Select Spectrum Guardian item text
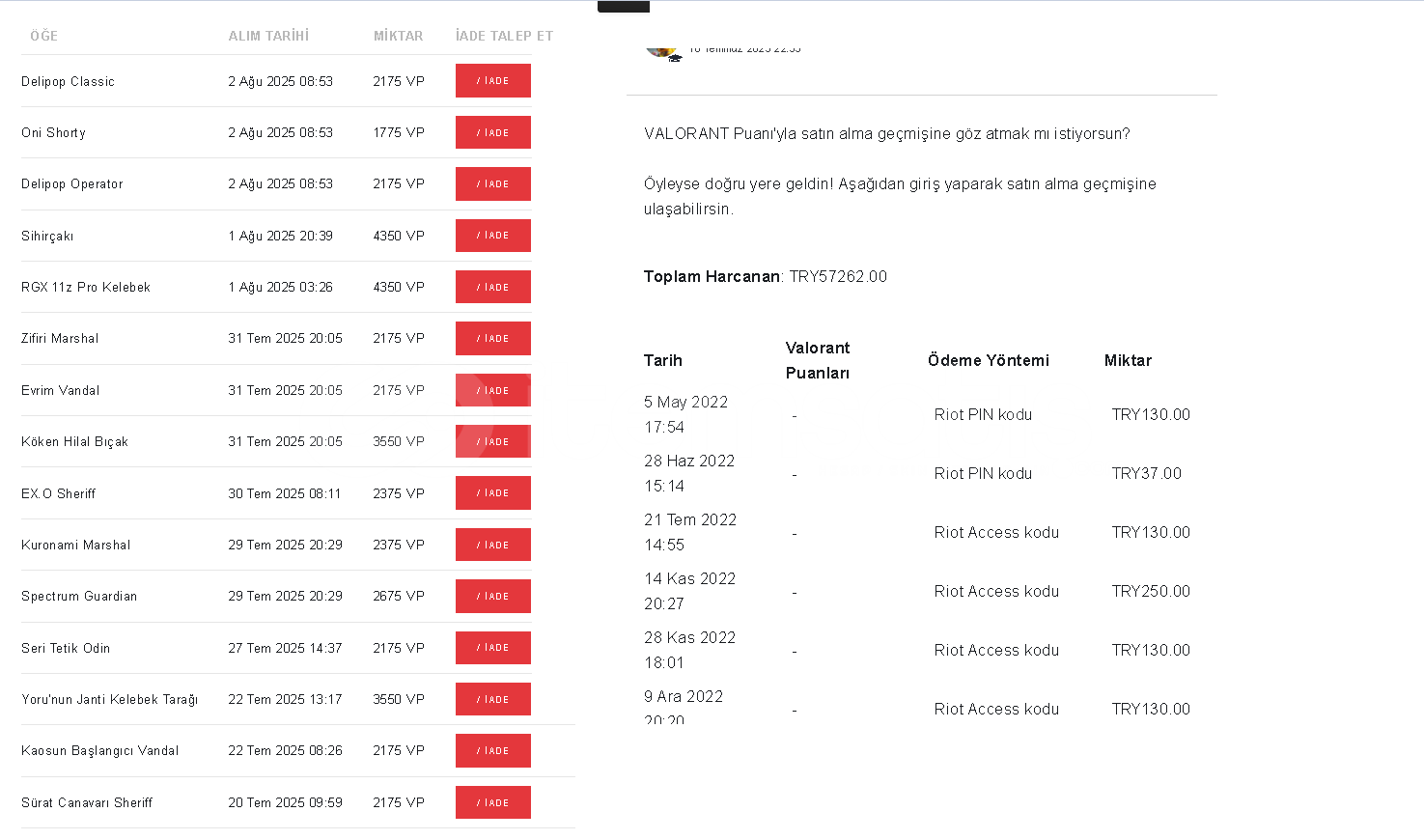The image size is (1424, 840). (79, 596)
